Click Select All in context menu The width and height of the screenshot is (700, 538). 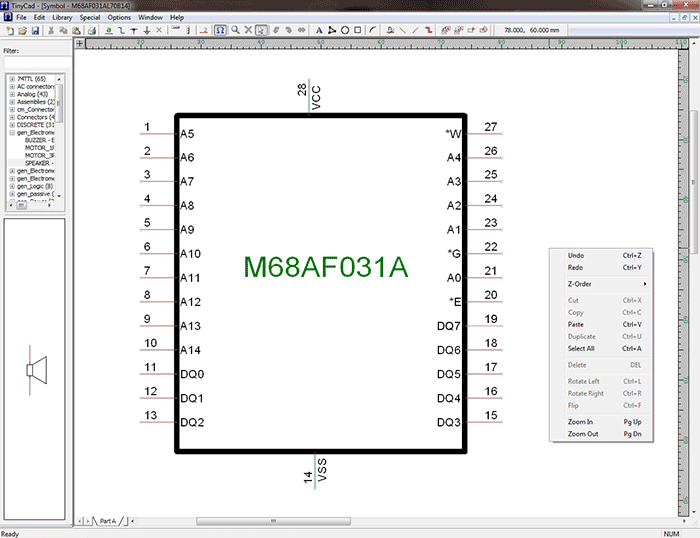pyautogui.click(x=581, y=348)
